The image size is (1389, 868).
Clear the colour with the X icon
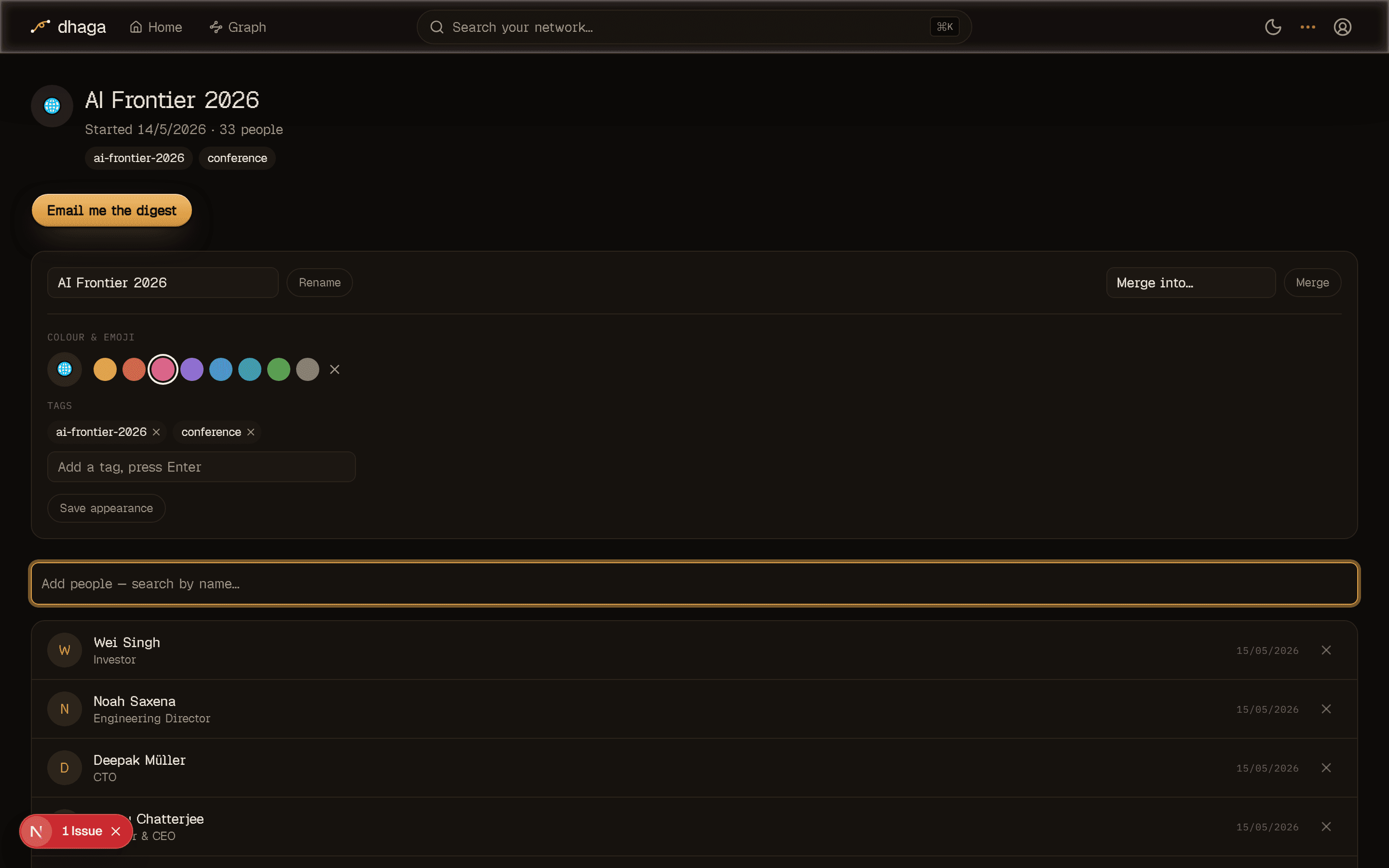(x=335, y=370)
